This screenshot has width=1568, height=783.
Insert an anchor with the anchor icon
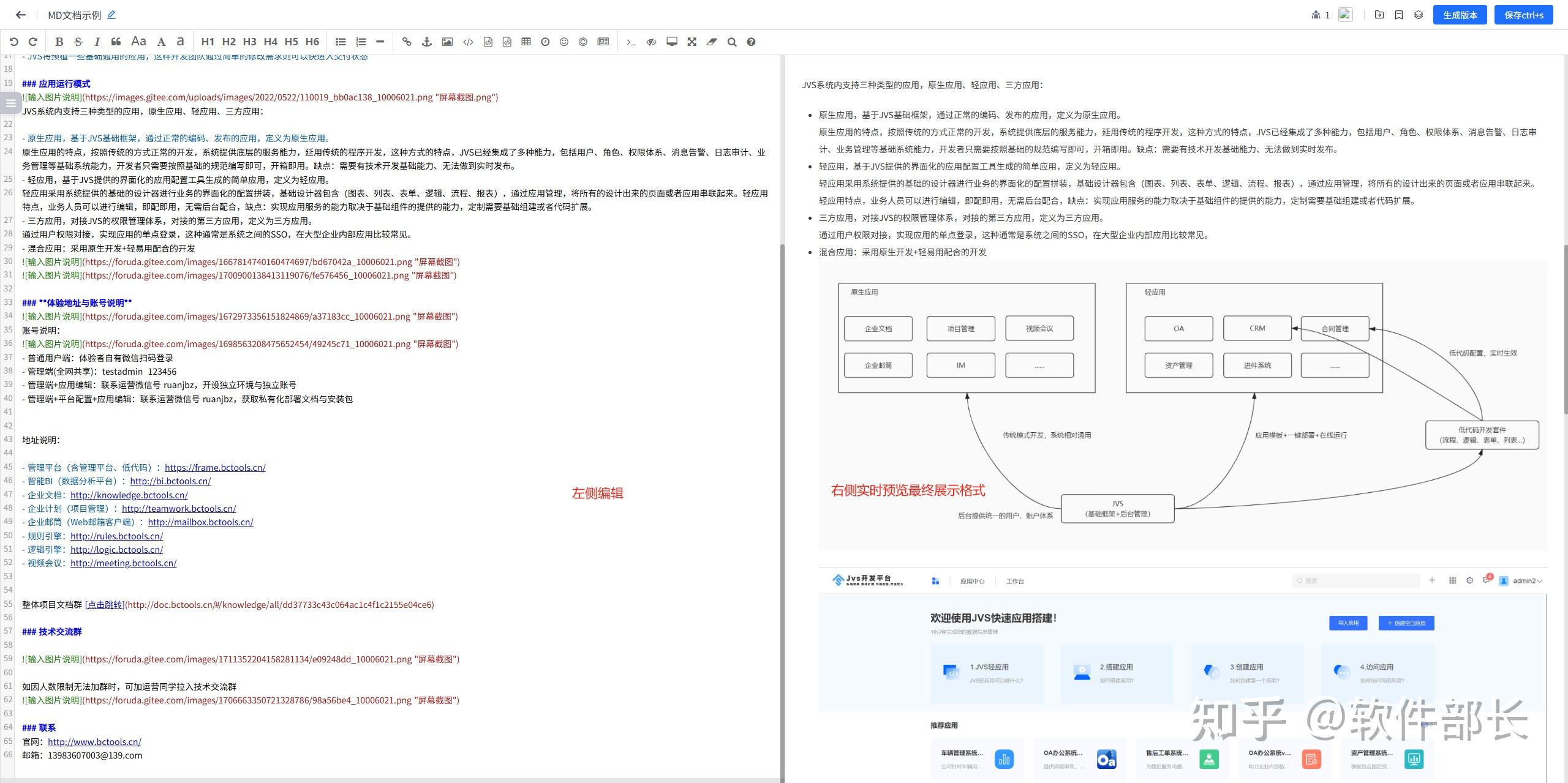pyautogui.click(x=427, y=42)
